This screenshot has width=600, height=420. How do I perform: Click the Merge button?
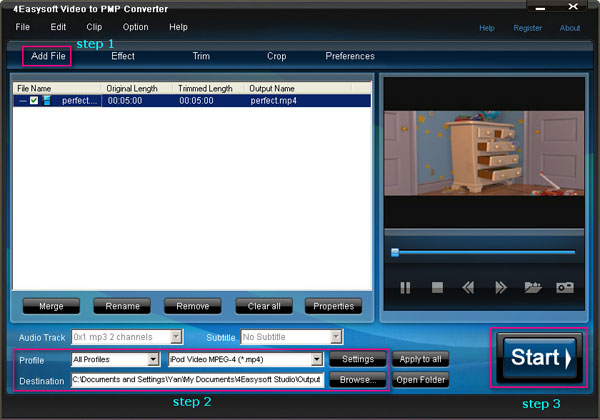(x=51, y=306)
